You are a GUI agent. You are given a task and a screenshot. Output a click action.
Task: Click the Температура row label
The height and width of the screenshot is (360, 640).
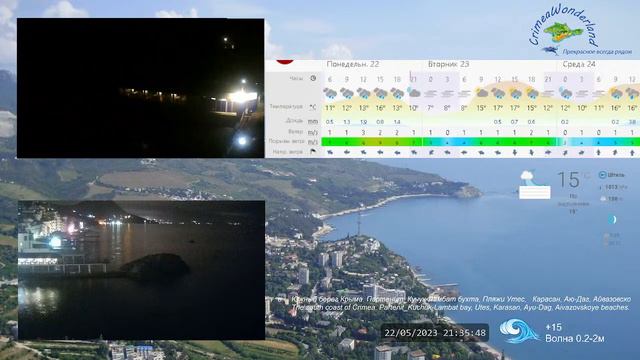pos(286,107)
